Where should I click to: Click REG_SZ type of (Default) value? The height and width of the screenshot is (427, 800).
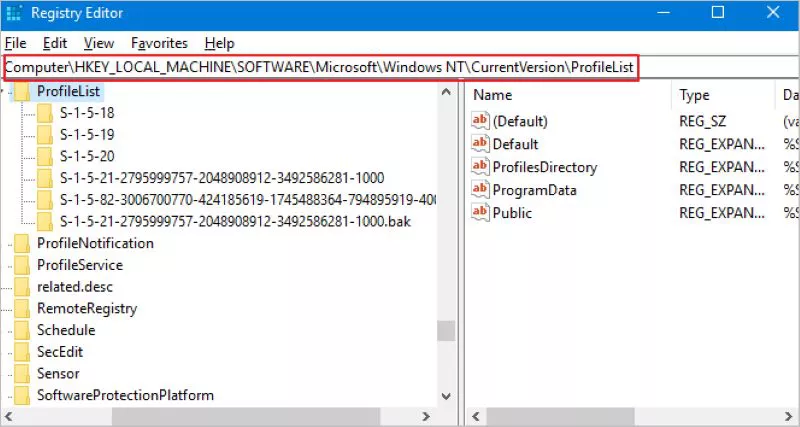coord(703,121)
